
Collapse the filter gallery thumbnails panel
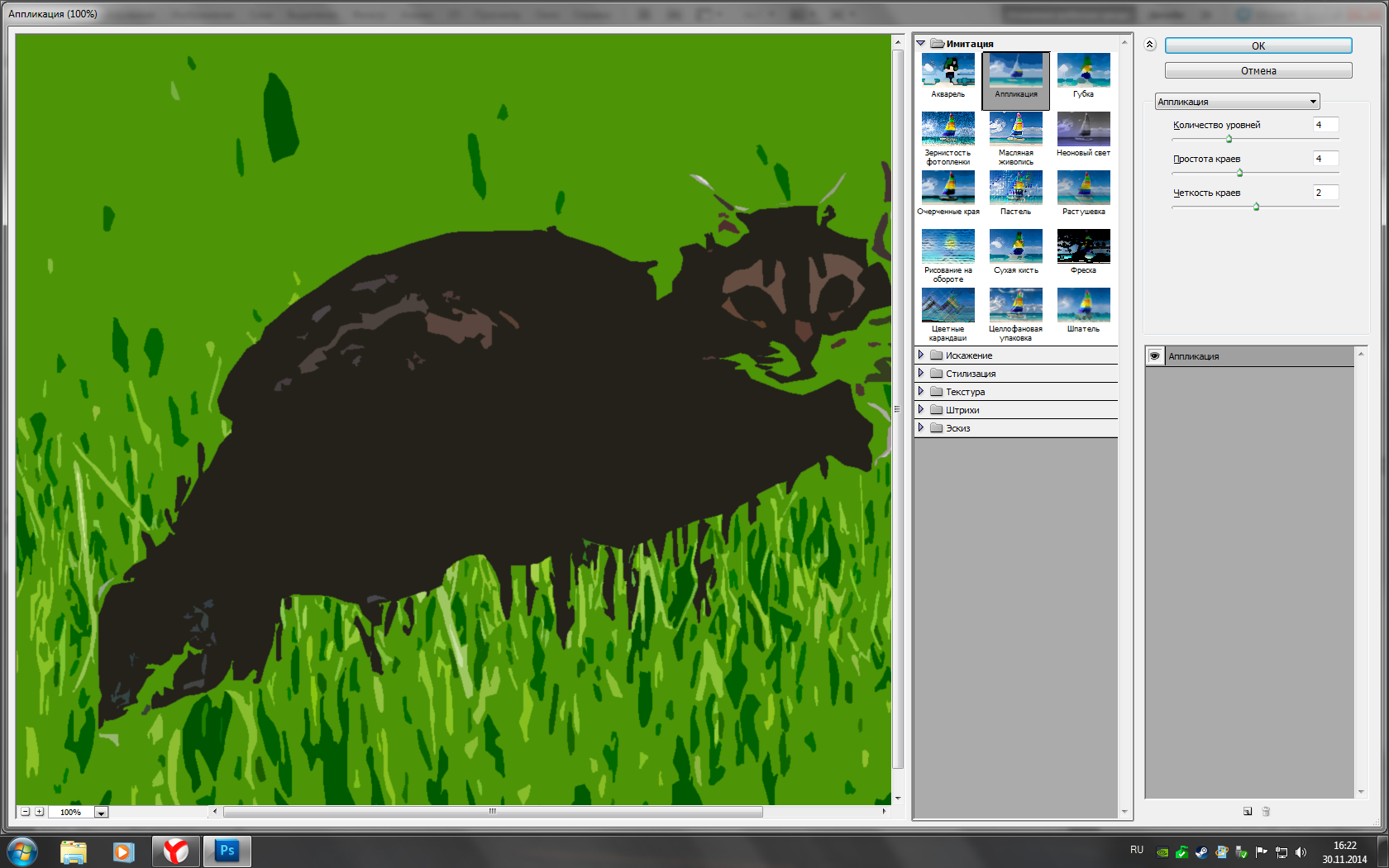pos(1150,45)
